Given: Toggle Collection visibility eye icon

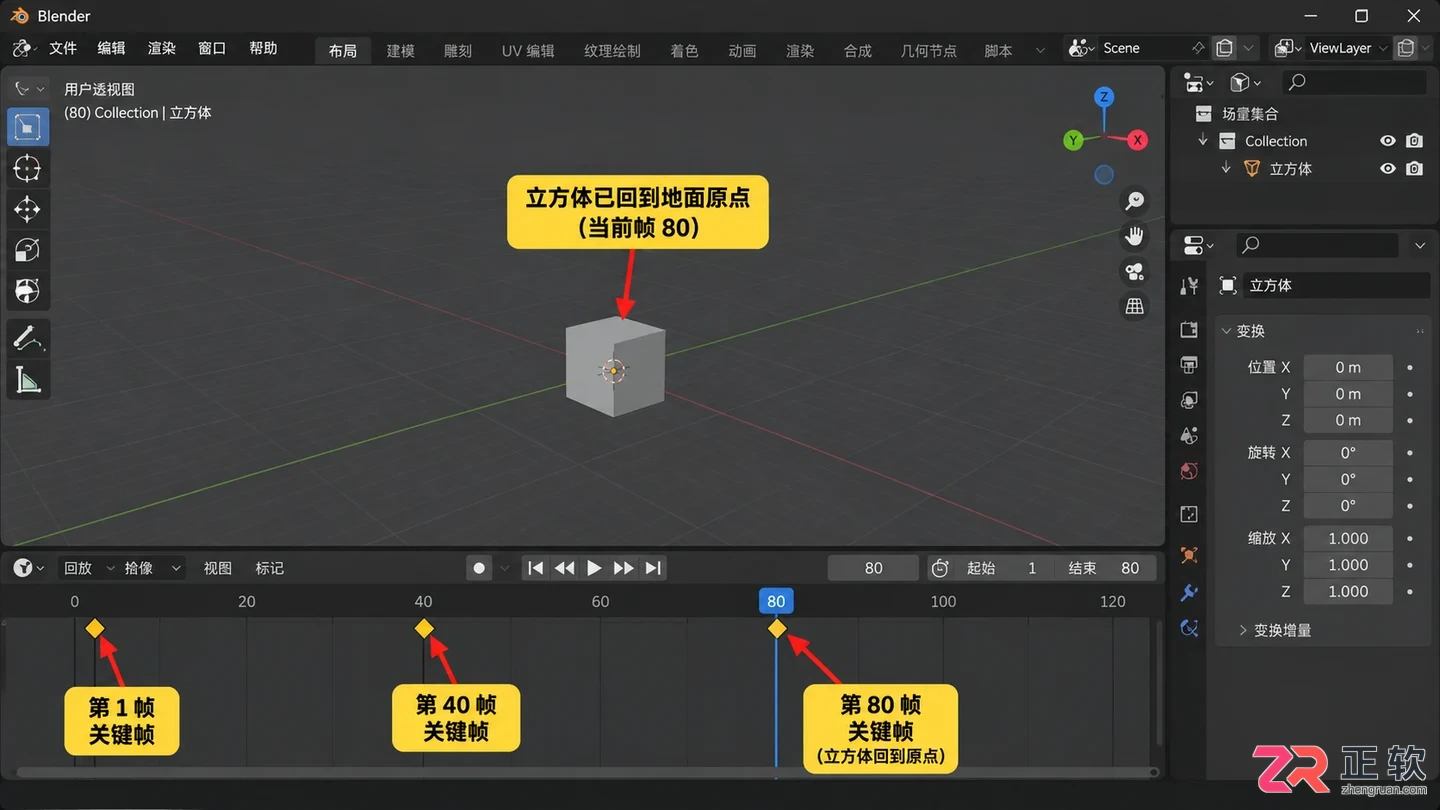Looking at the screenshot, I should (1387, 141).
